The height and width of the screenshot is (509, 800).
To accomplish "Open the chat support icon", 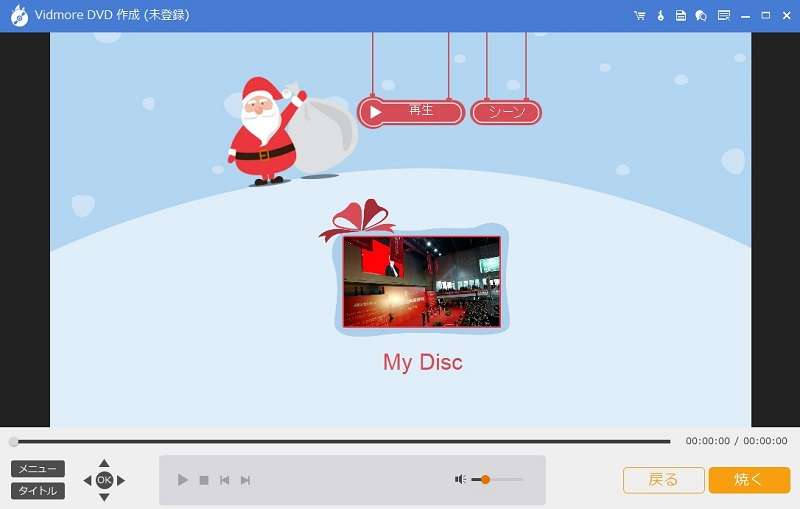I will [701, 16].
